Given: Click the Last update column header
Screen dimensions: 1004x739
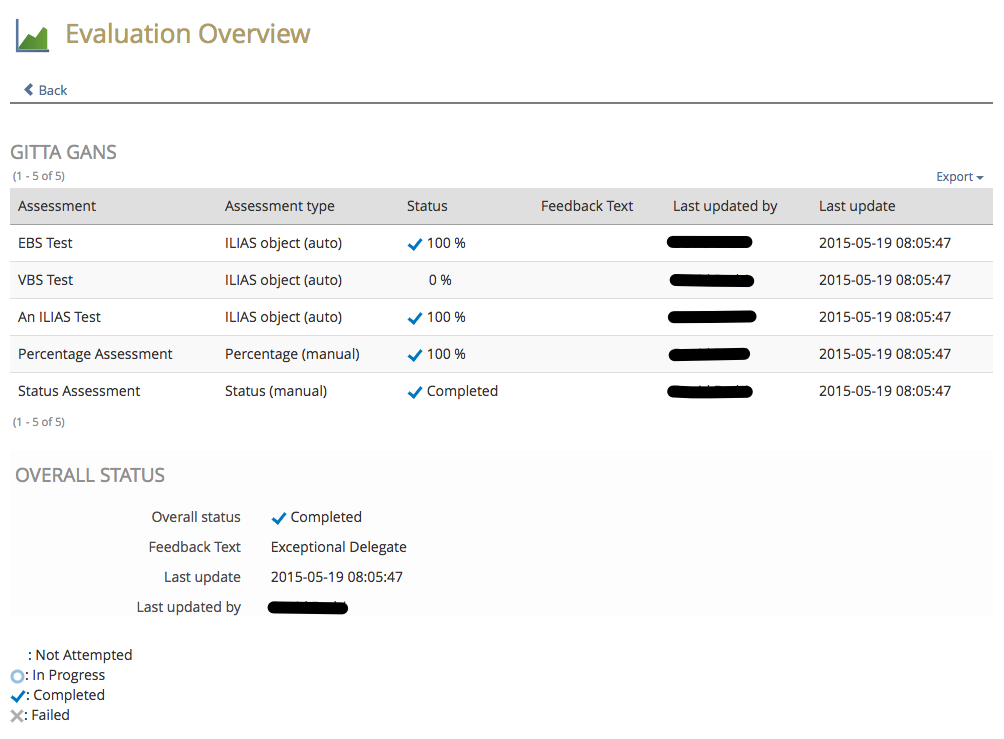Looking at the screenshot, I should pos(857,206).
